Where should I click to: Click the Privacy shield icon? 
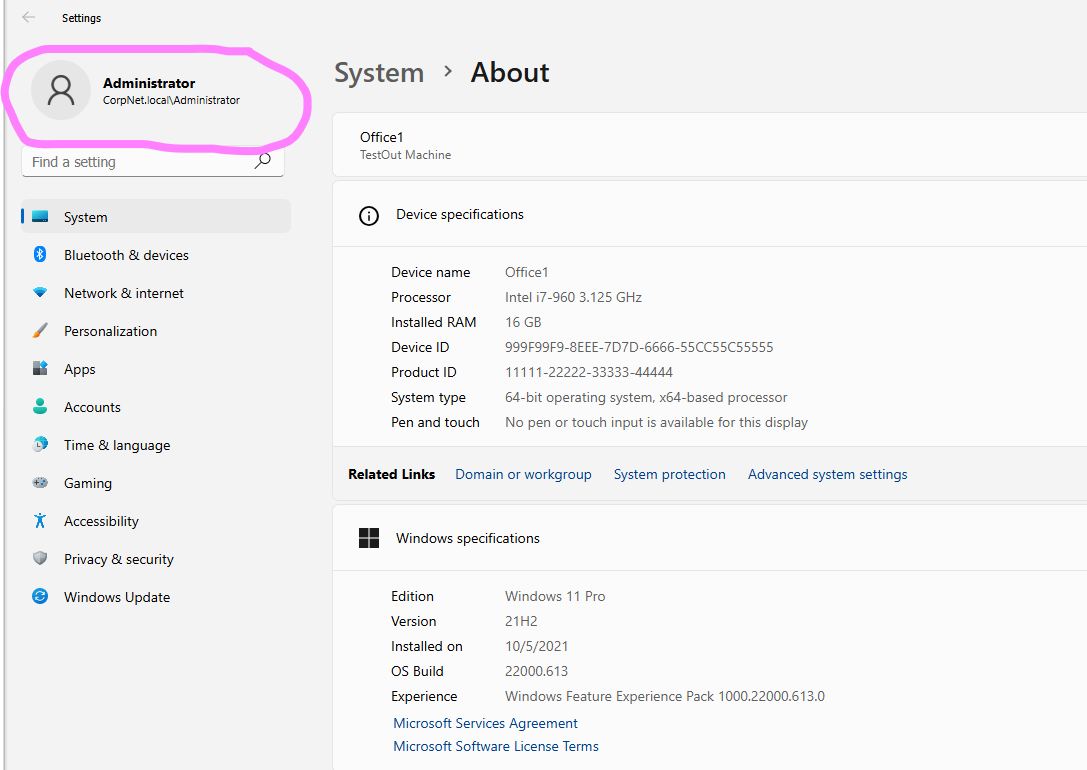[x=40, y=558]
